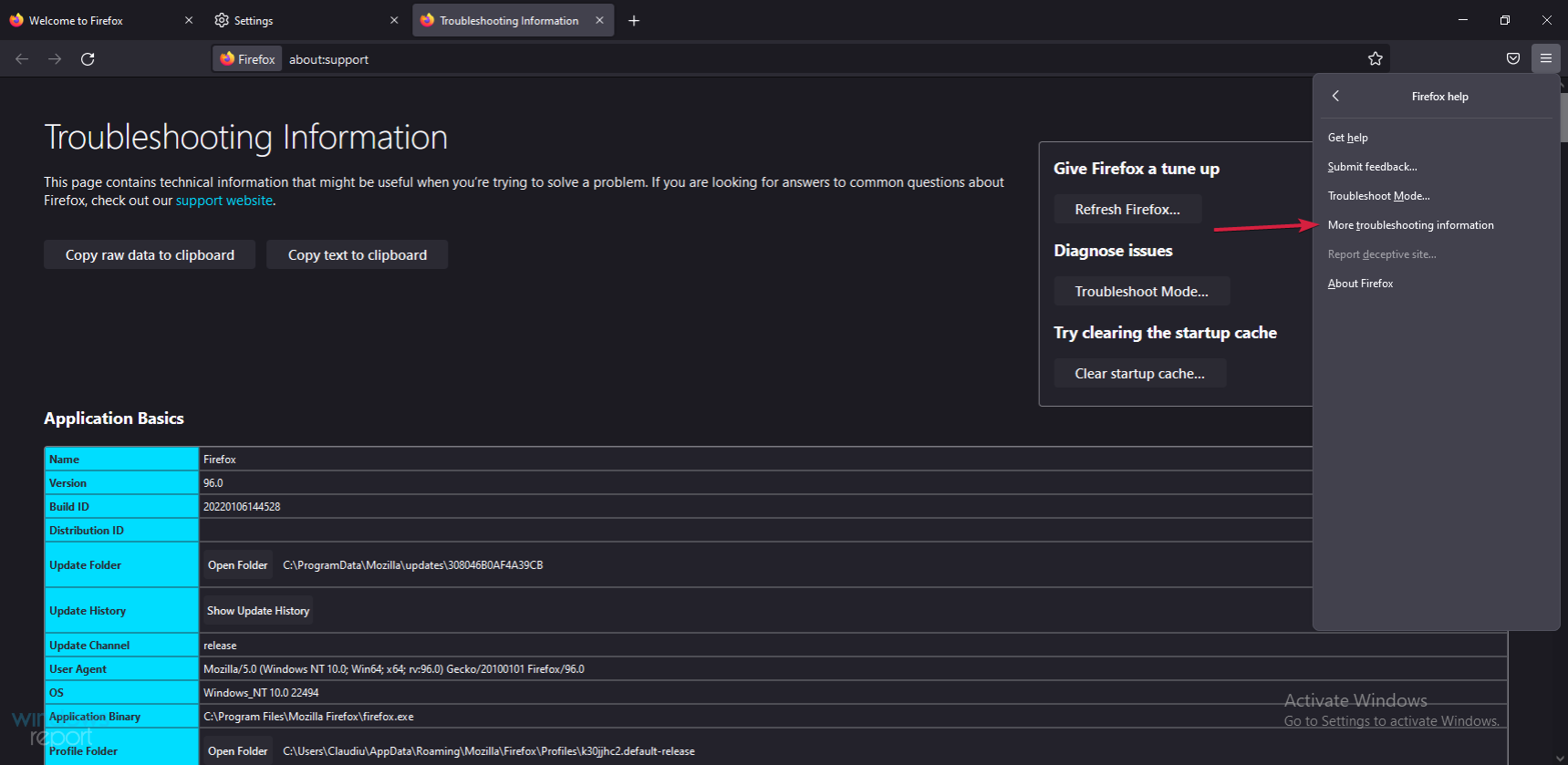The height and width of the screenshot is (765, 1568).
Task: Open Submit feedback from help menu
Action: (x=1372, y=167)
